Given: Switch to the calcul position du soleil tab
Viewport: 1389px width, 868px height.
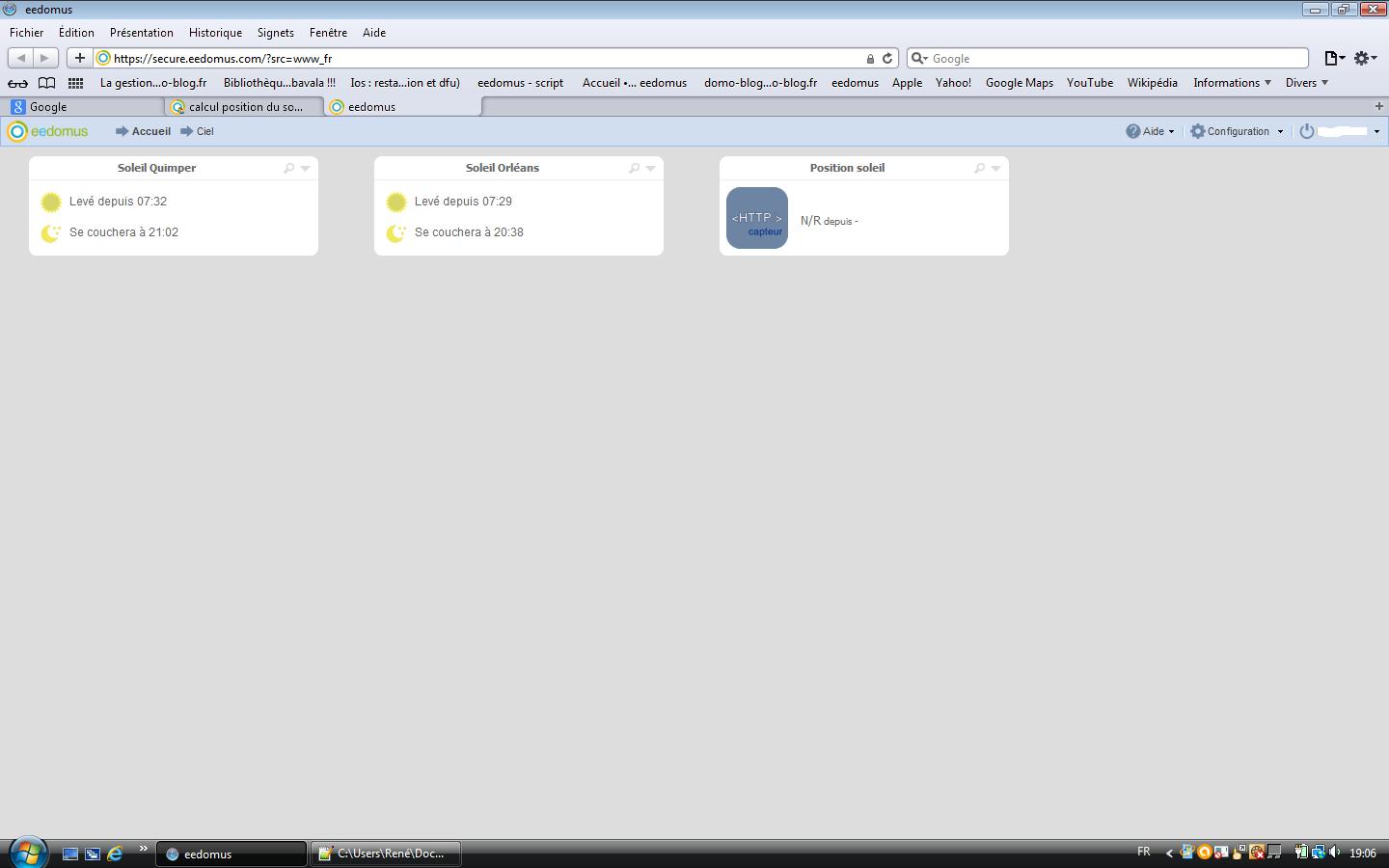Looking at the screenshot, I should click(x=245, y=107).
